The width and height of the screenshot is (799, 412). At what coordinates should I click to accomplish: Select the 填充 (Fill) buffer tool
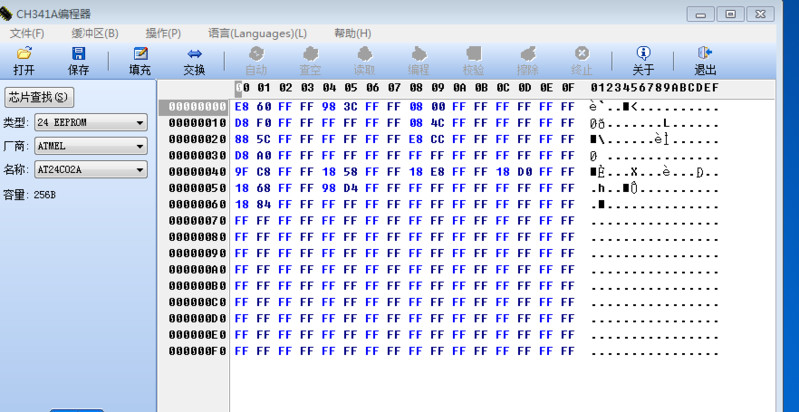tap(140, 60)
